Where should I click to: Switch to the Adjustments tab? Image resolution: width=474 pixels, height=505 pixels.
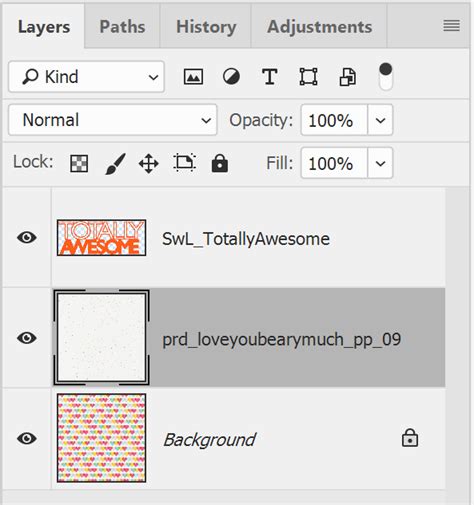[319, 27]
